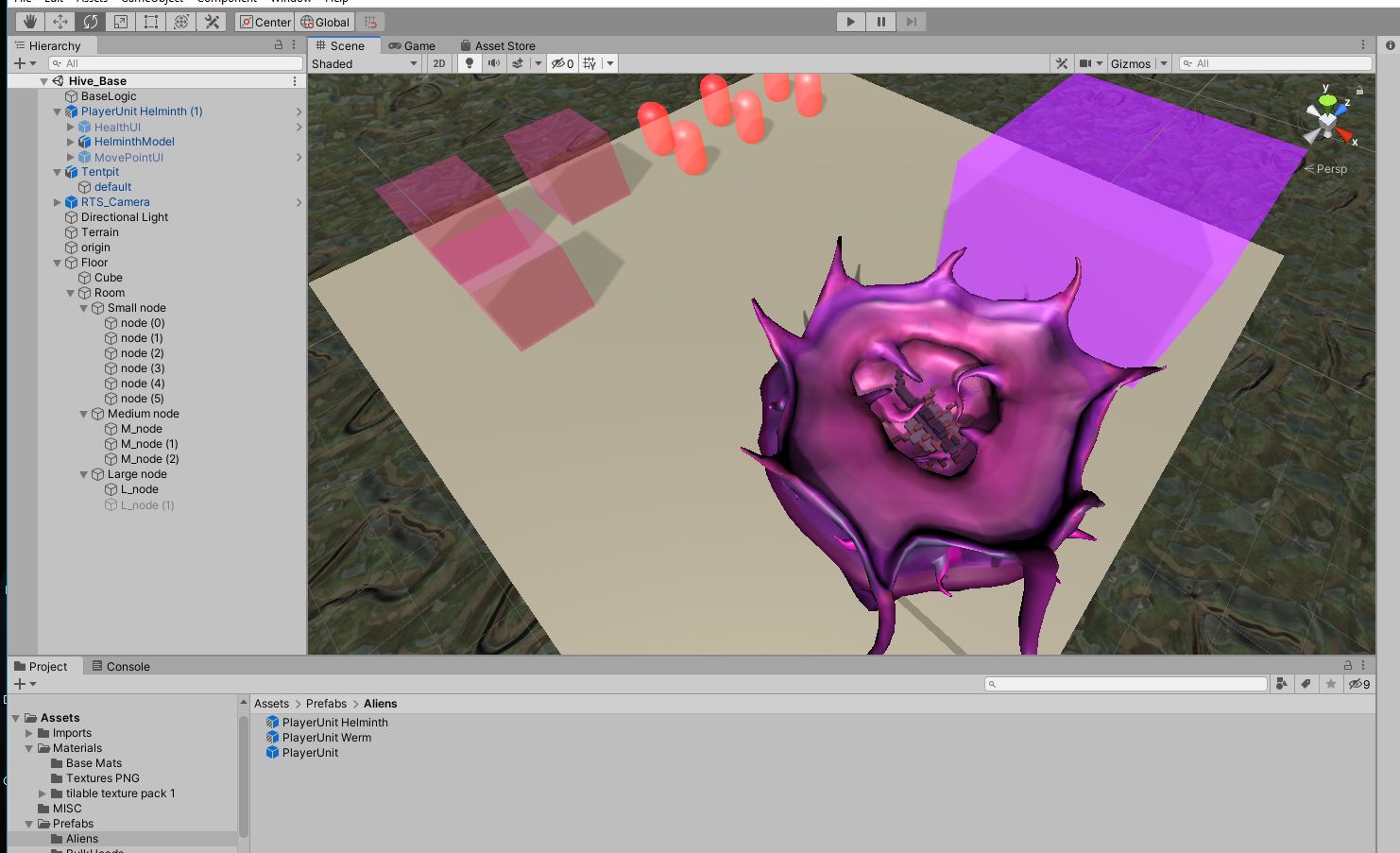Toggle 2D view mode in Scene
This screenshot has width=1400, height=853.
(439, 63)
